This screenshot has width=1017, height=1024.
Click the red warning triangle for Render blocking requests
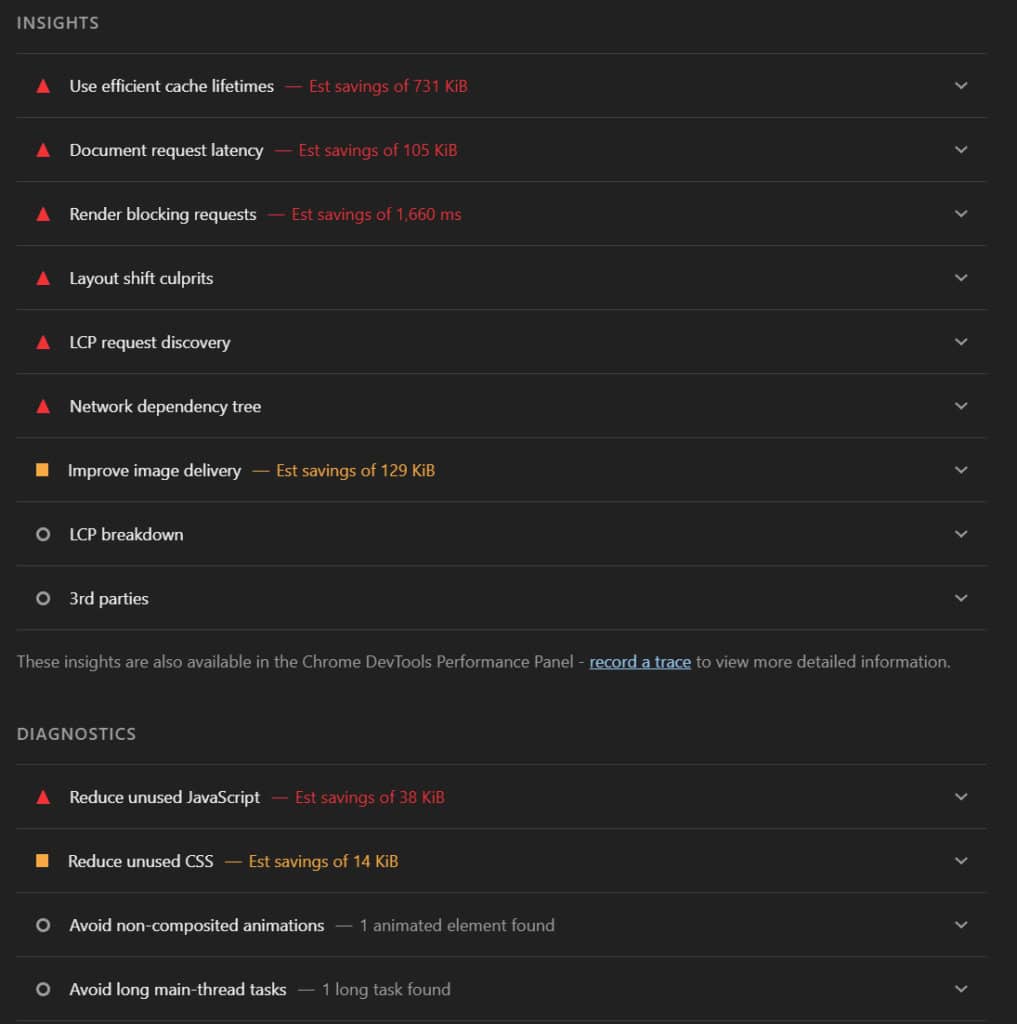pyautogui.click(x=43, y=214)
